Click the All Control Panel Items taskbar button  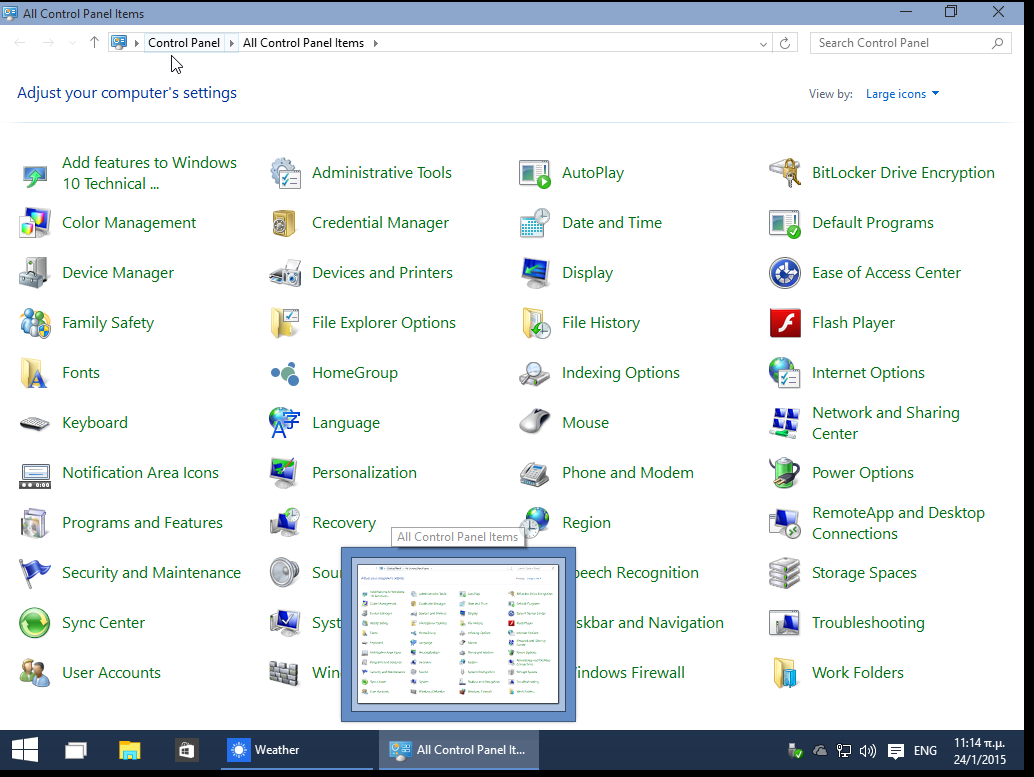point(459,750)
